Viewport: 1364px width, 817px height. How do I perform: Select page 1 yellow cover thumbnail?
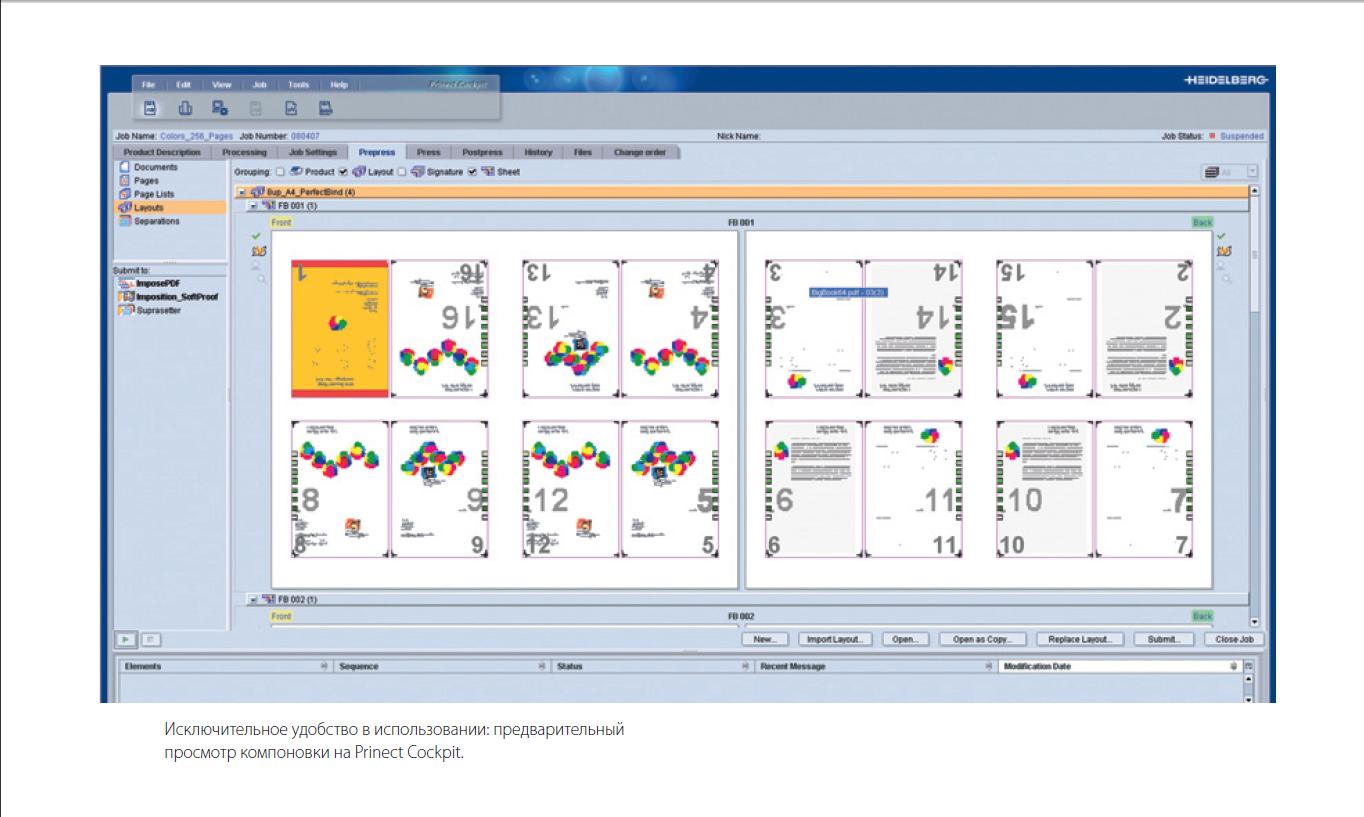click(x=339, y=329)
